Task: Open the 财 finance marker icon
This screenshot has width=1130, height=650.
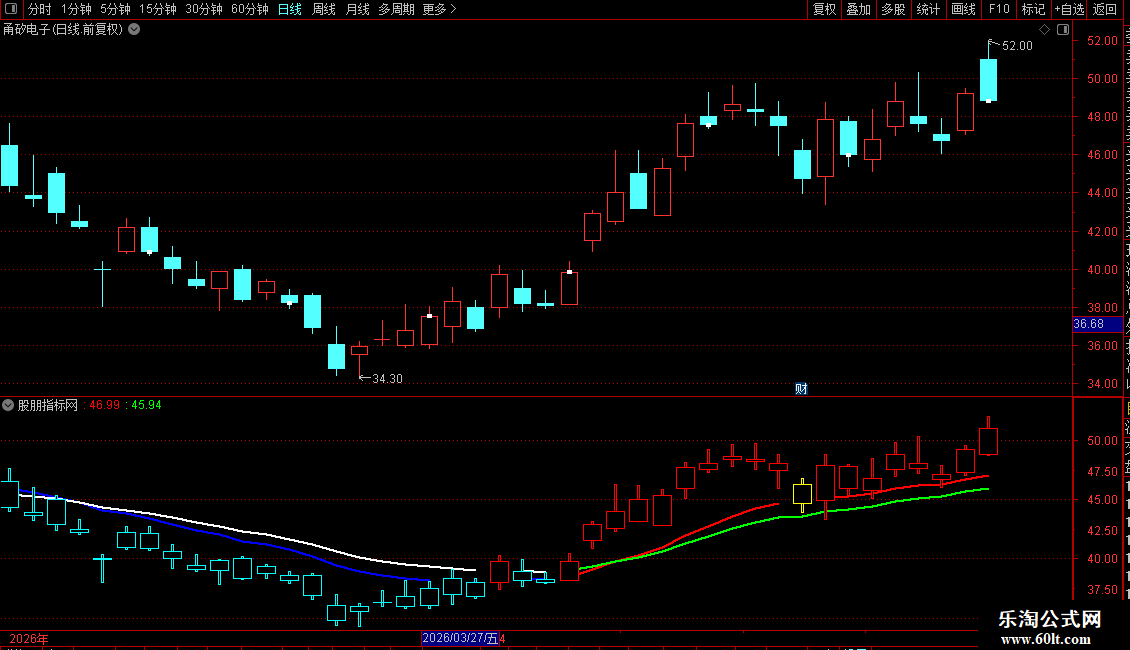Action: pos(801,388)
